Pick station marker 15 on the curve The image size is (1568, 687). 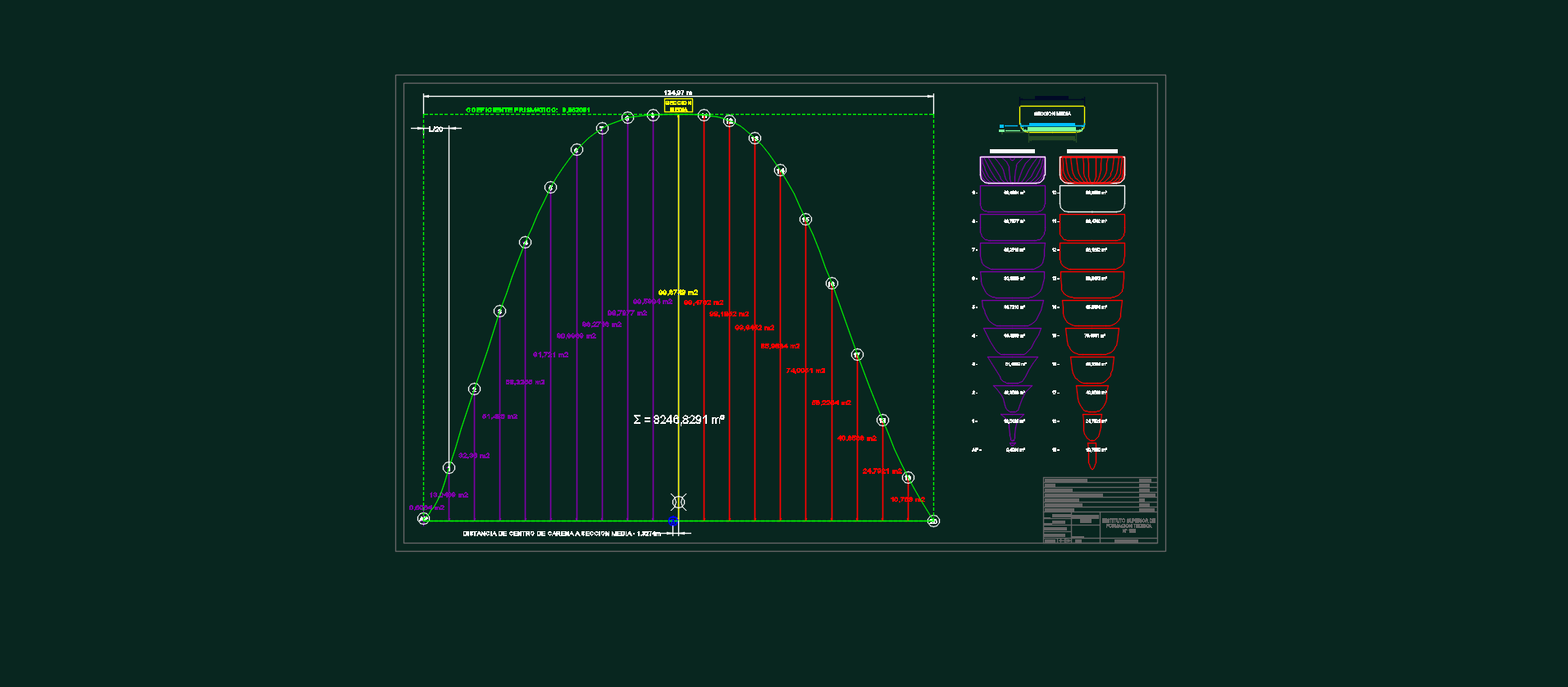805,219
